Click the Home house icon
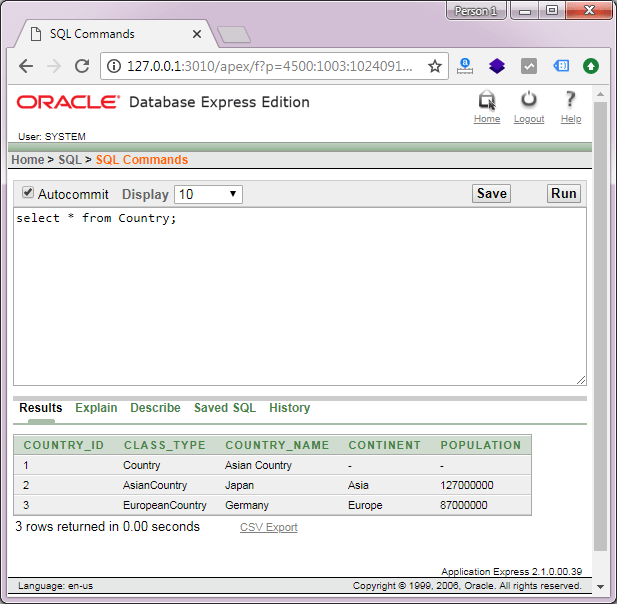The image size is (617, 604). click(x=487, y=100)
